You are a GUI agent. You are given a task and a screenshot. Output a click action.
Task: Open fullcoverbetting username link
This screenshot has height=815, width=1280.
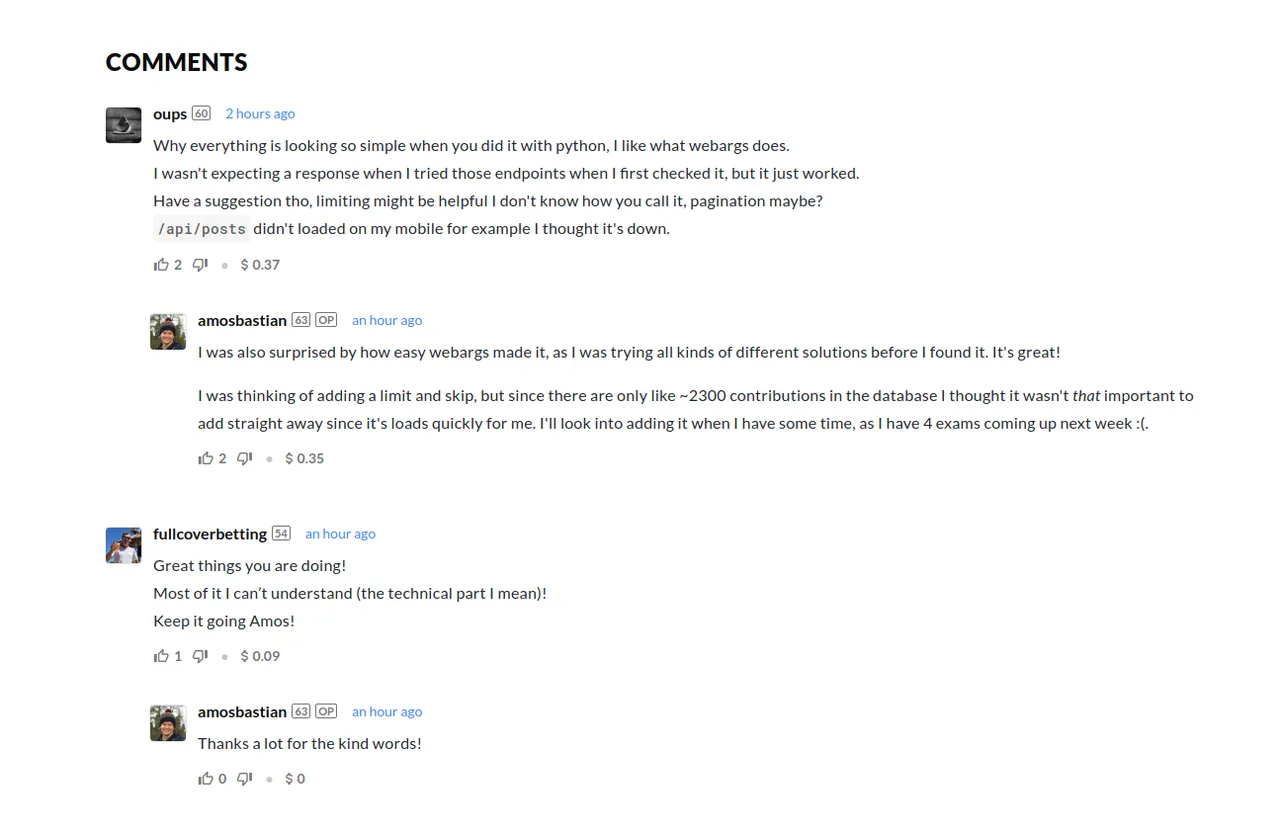pos(210,534)
